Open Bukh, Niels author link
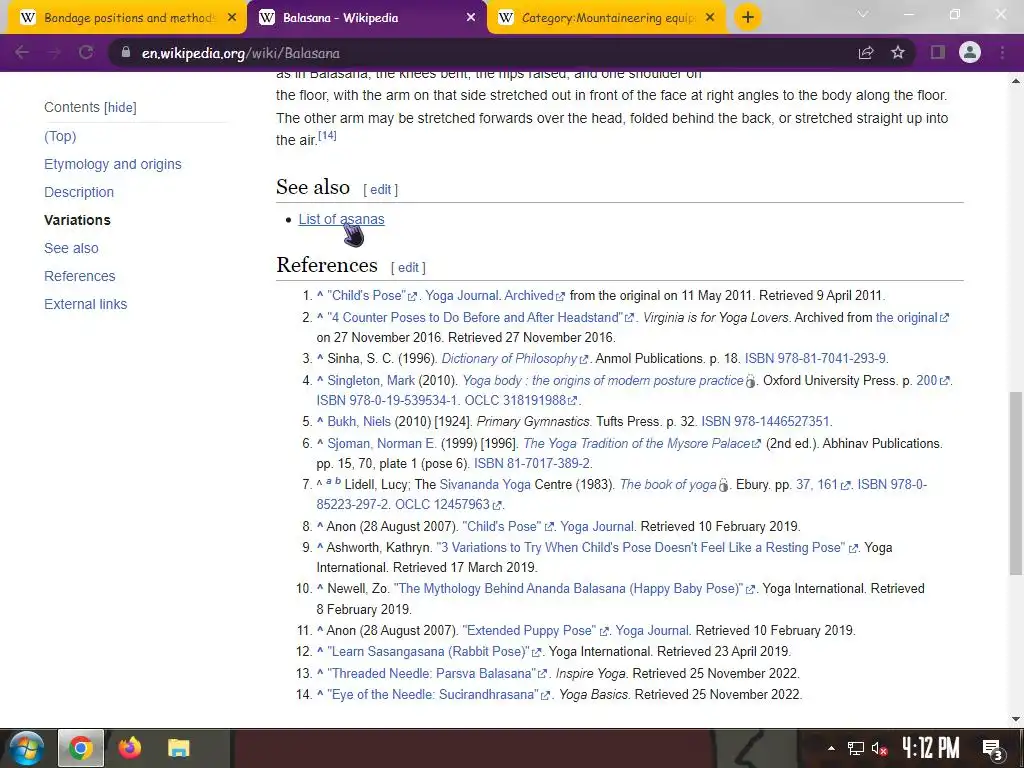 pos(359,422)
